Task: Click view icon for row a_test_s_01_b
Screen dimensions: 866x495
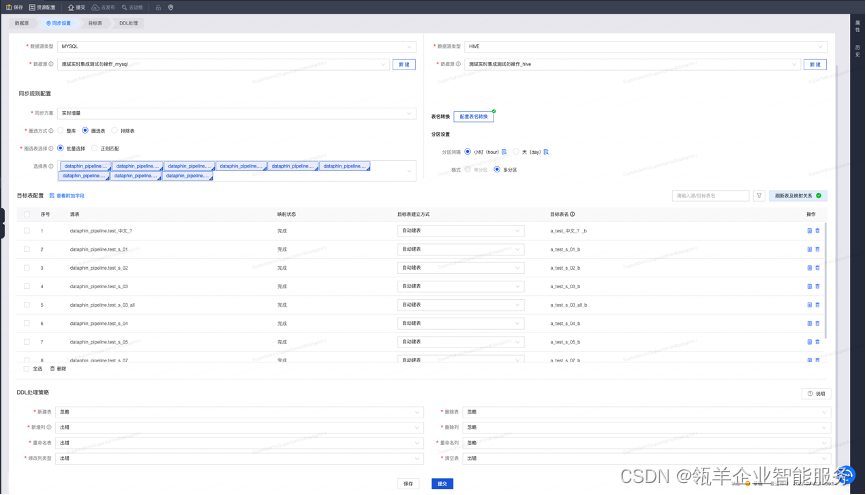Action: point(810,249)
